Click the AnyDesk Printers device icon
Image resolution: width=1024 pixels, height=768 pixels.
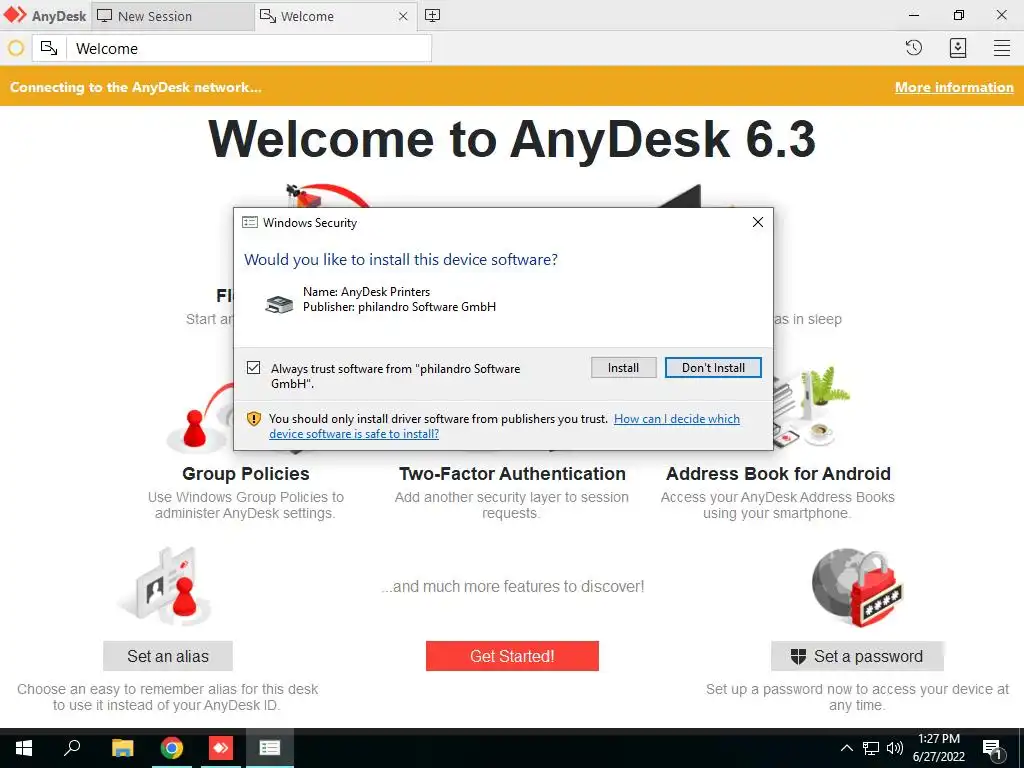click(x=279, y=304)
